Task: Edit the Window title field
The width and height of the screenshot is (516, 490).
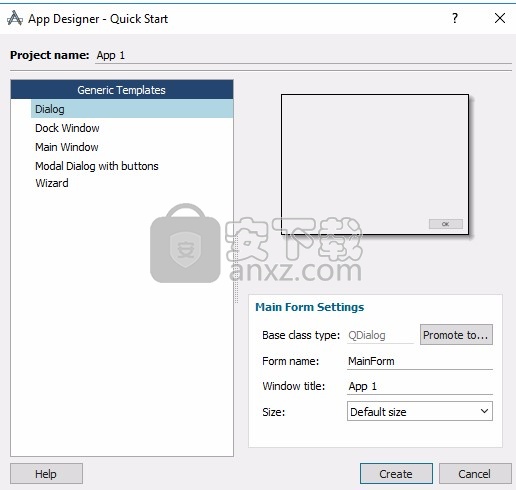Action: (420, 386)
